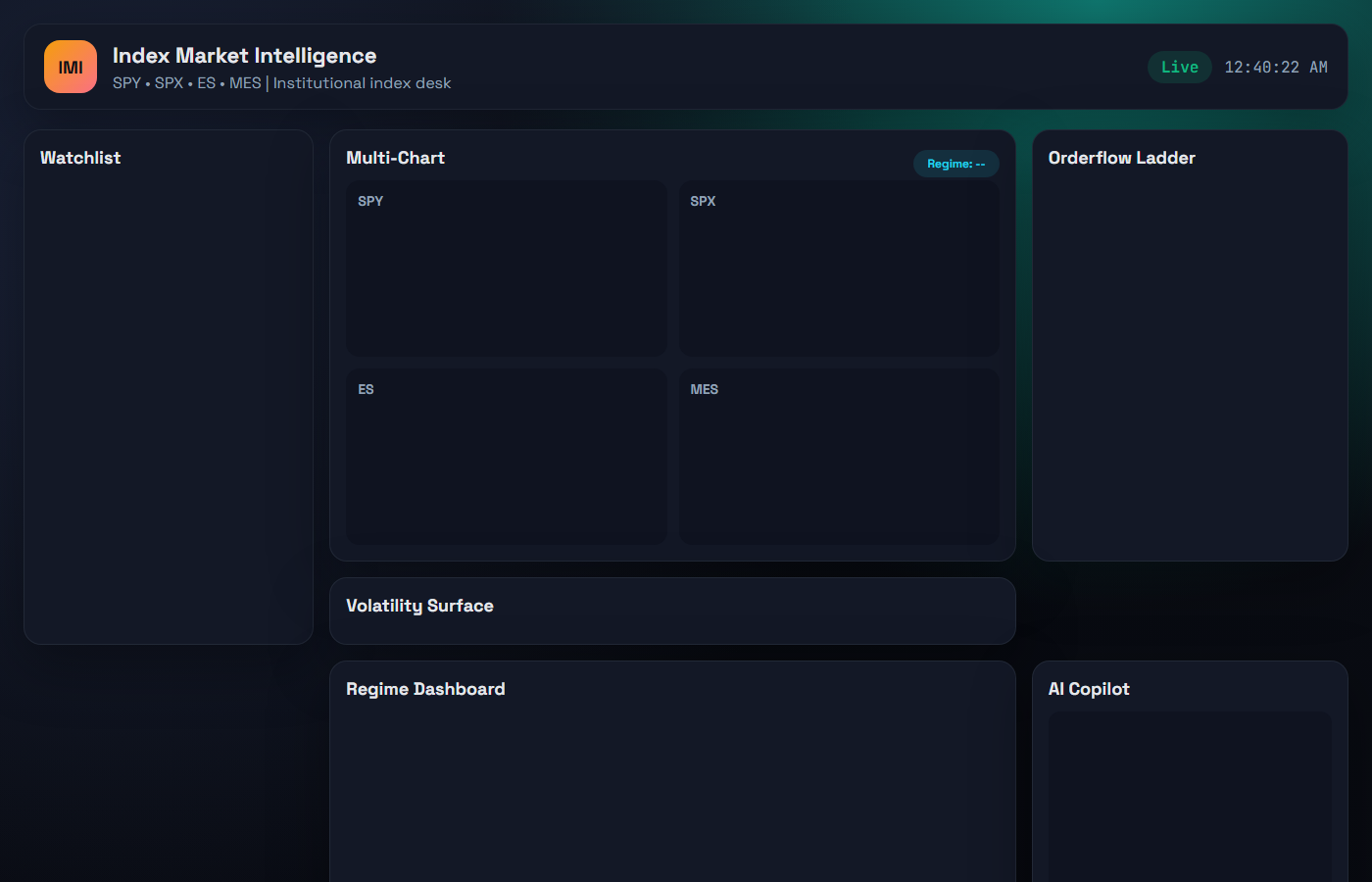Click the institutional index desk subtitle
Image resolution: width=1372 pixels, height=882 pixels.
[283, 83]
